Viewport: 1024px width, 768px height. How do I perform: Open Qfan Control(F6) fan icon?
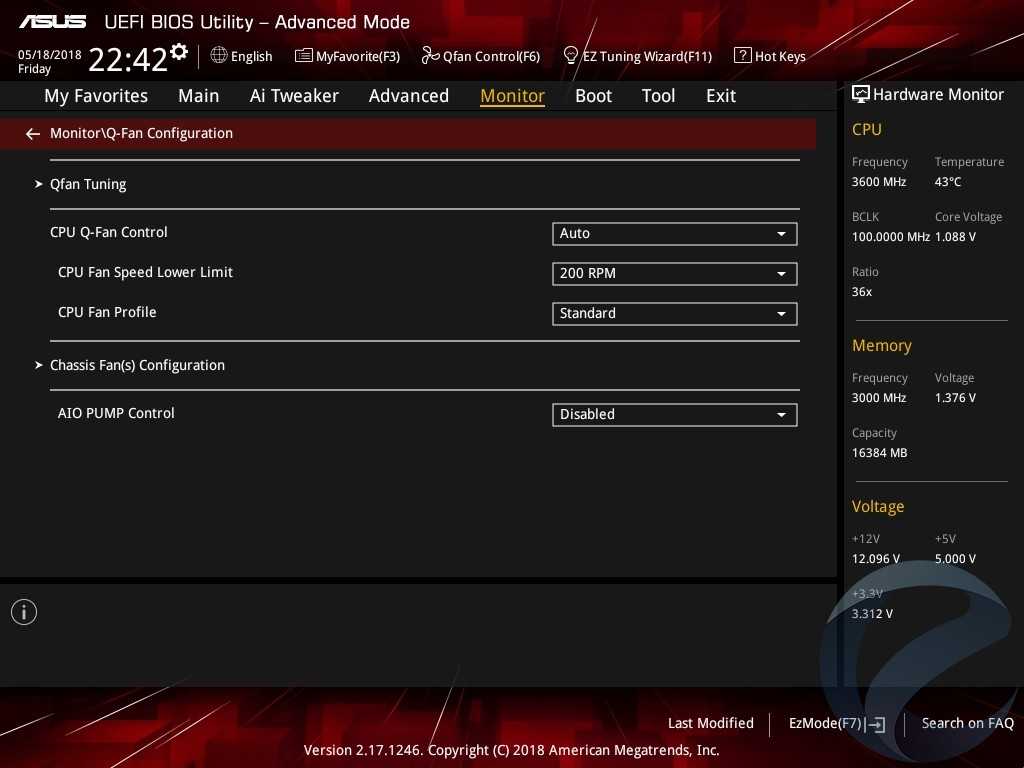(x=430, y=56)
